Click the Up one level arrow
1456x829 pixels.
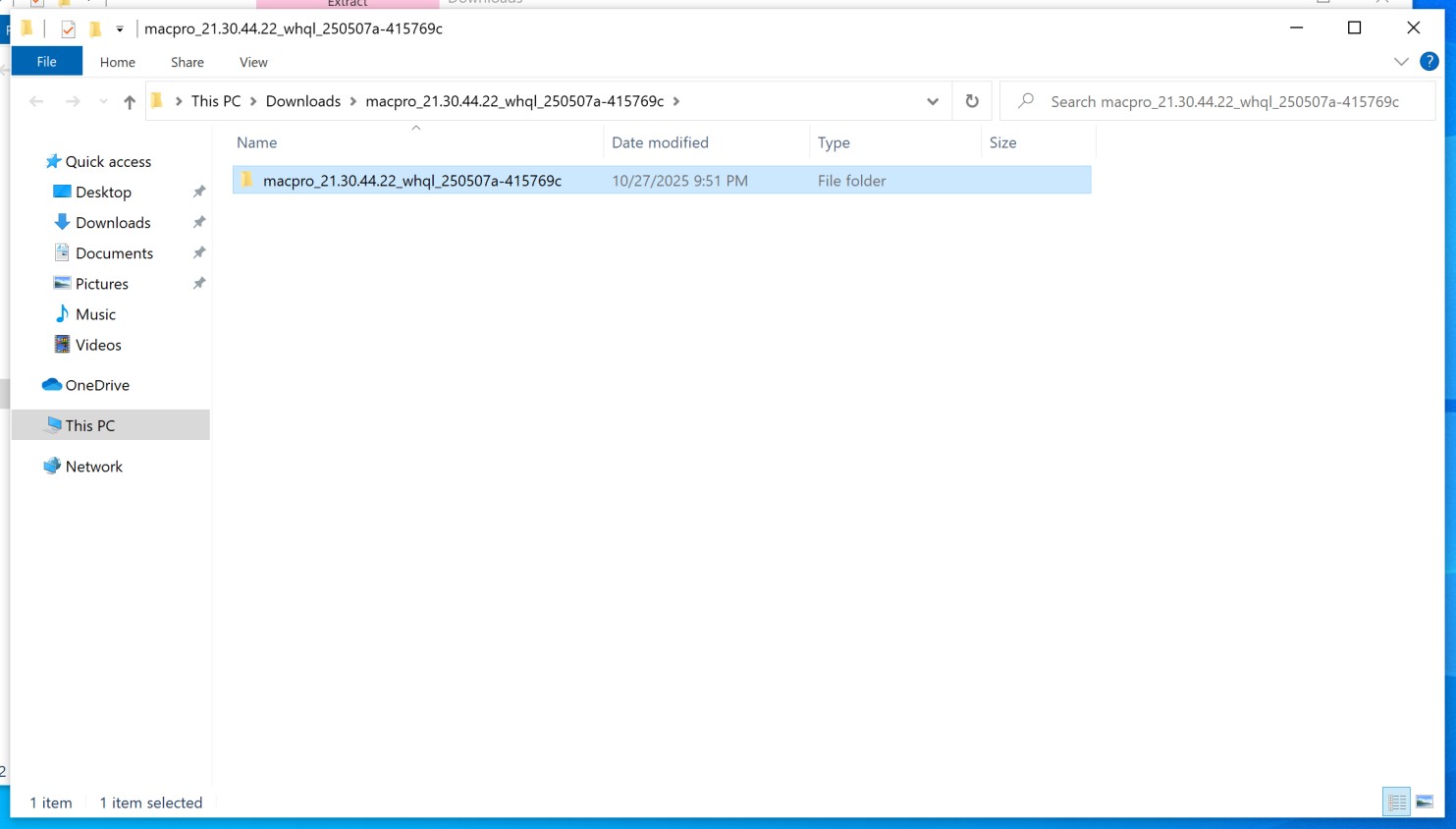tap(130, 102)
